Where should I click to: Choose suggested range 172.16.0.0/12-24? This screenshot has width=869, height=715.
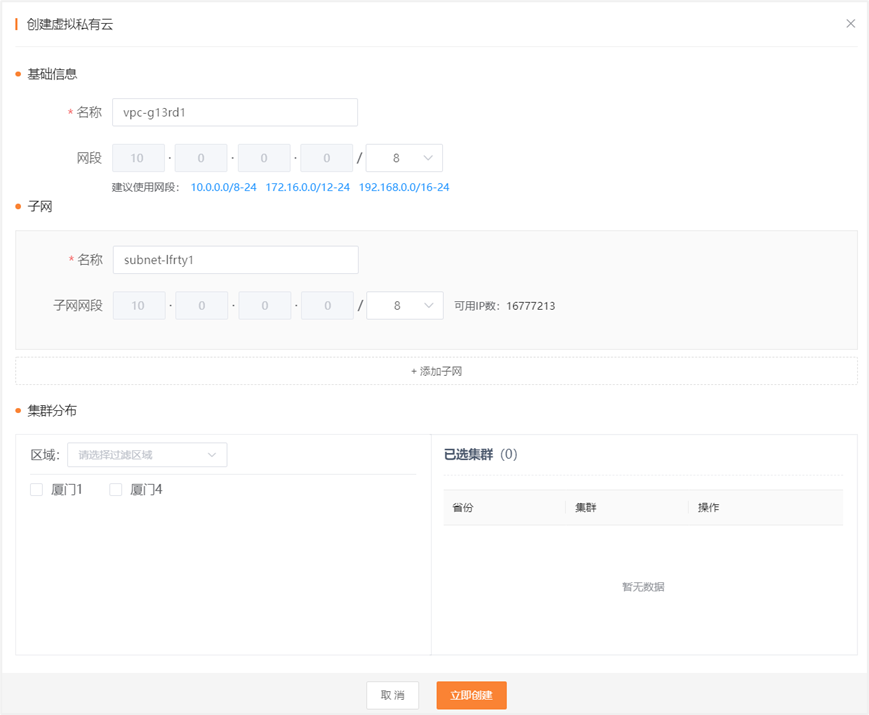click(x=308, y=187)
